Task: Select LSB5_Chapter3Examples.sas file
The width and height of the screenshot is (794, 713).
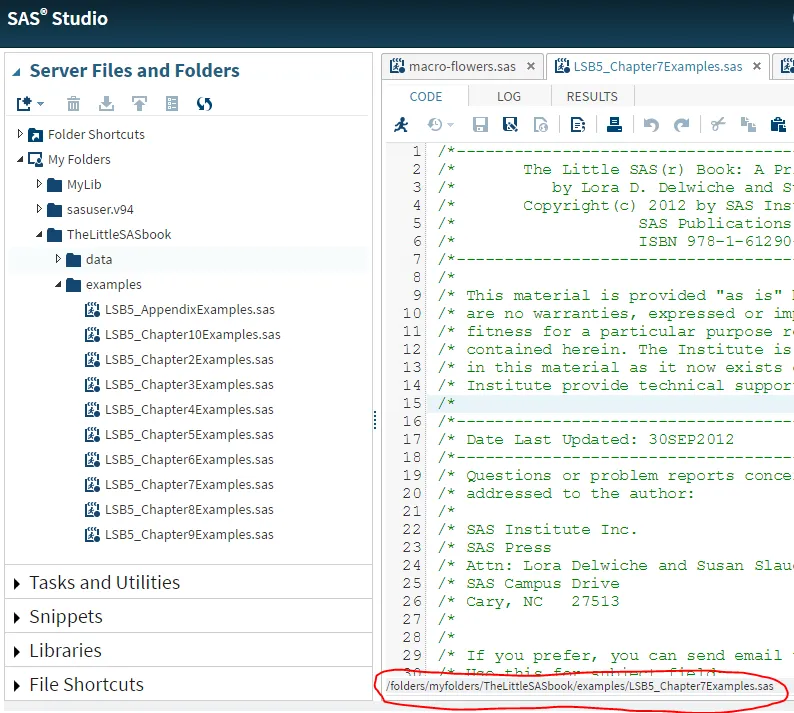Action: click(189, 384)
